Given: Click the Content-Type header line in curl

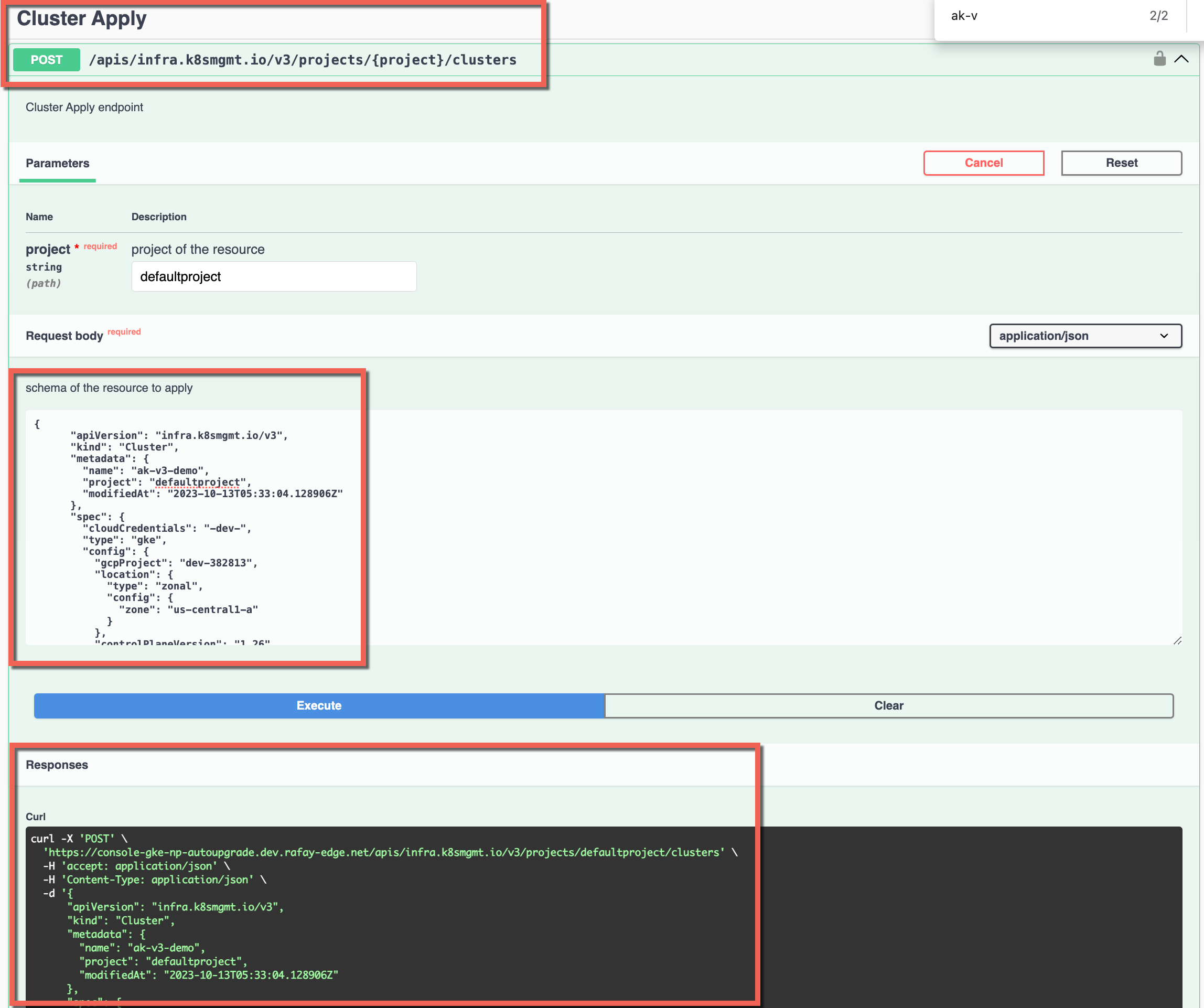Looking at the screenshot, I should 155,880.
